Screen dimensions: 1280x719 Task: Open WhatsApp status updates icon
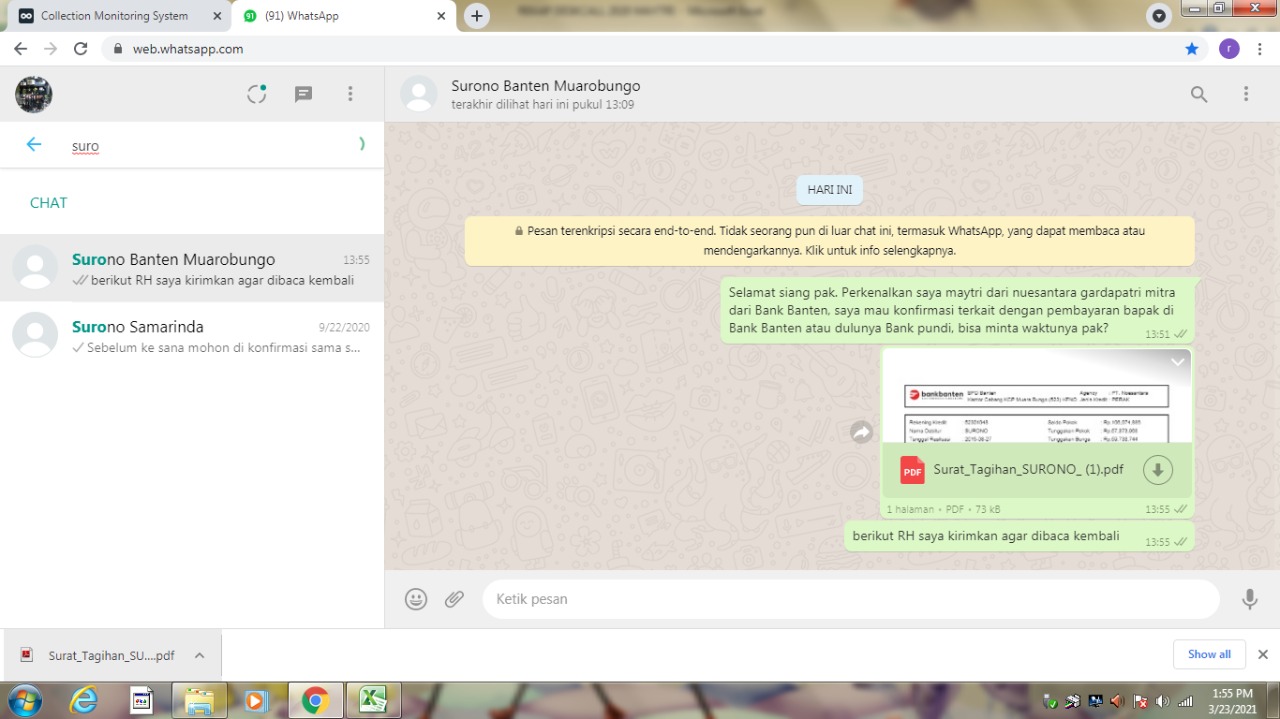tap(257, 94)
